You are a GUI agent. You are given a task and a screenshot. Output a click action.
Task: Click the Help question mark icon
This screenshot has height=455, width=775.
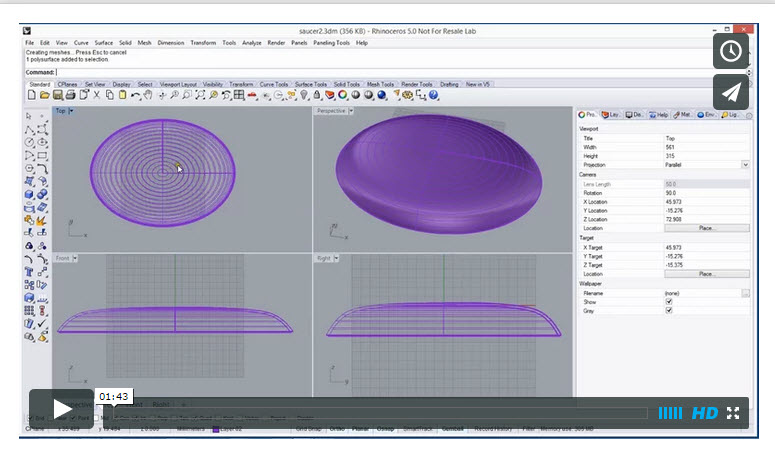coord(433,95)
